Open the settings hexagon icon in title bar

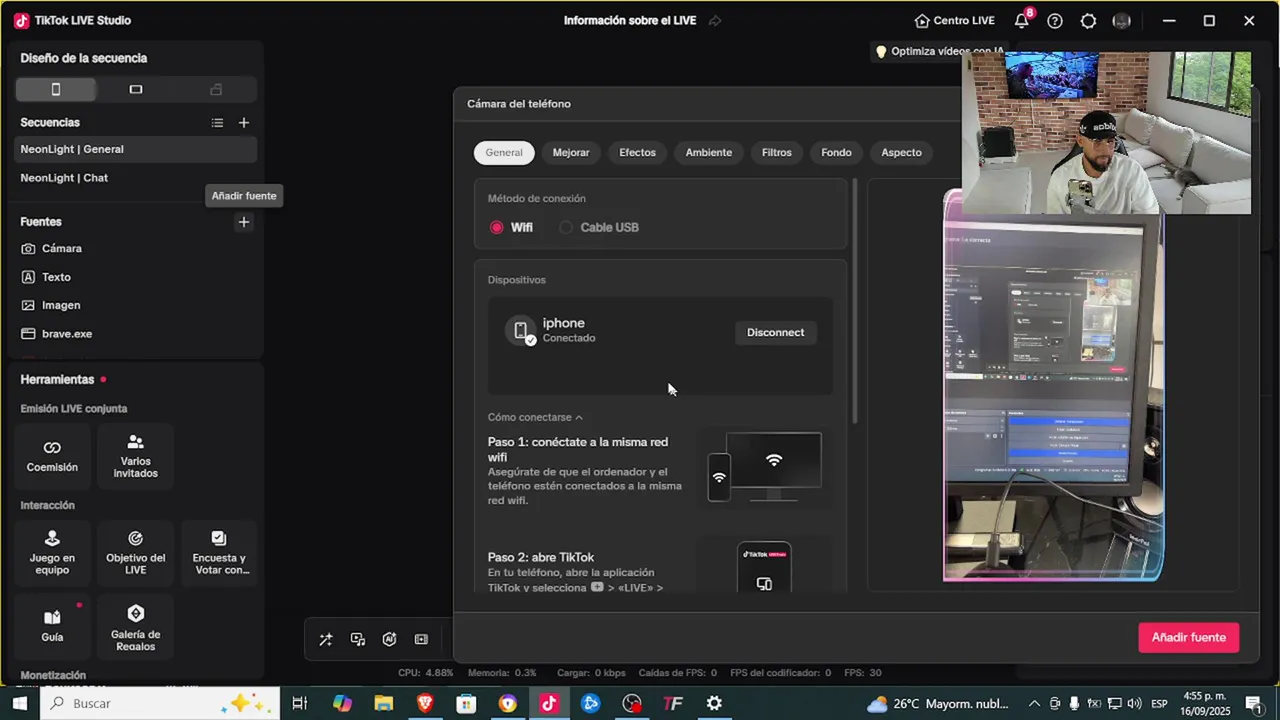click(1089, 21)
